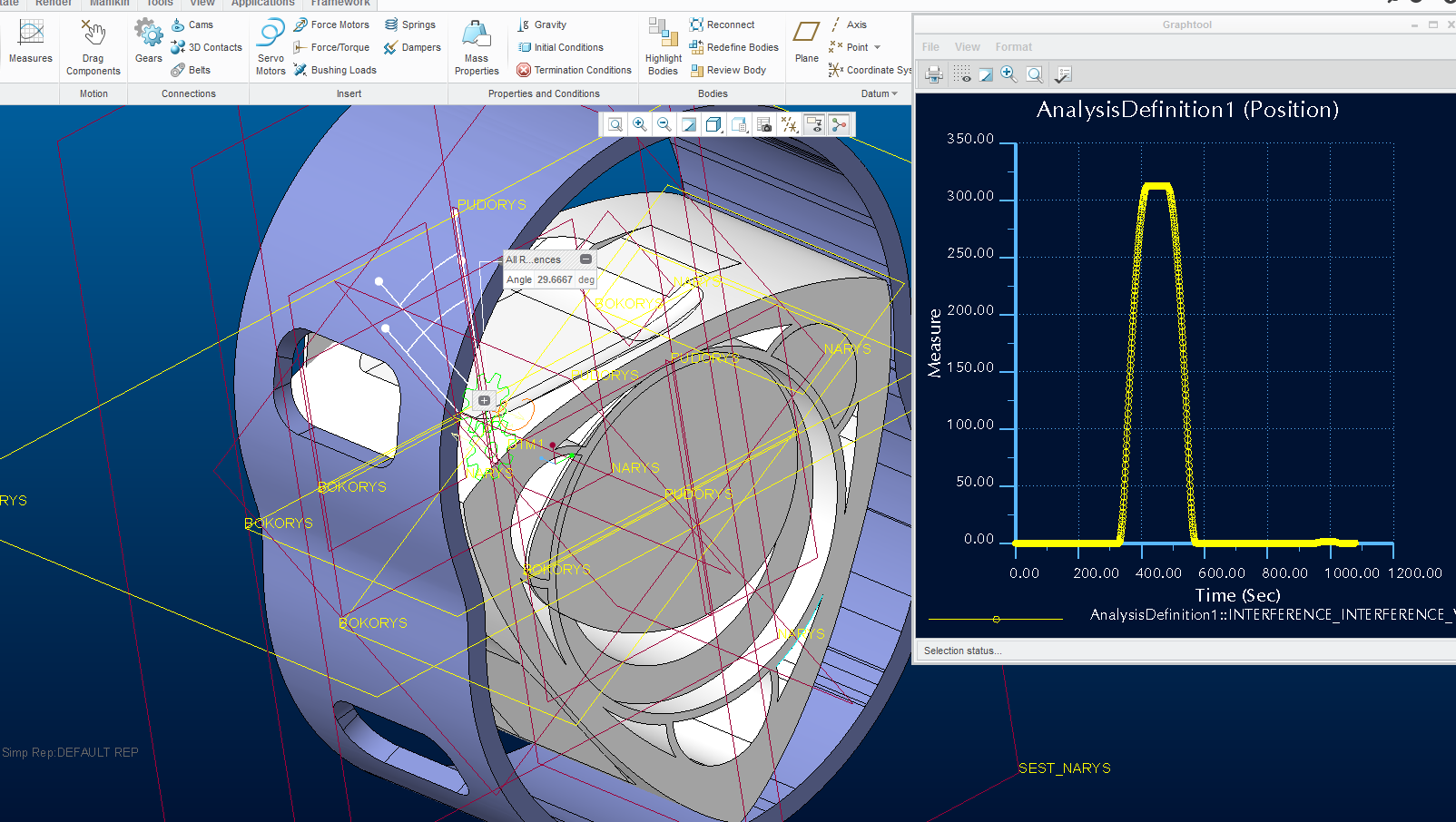This screenshot has height=822, width=1456.
Task: Toggle annotation display eye button
Action: coord(814,125)
